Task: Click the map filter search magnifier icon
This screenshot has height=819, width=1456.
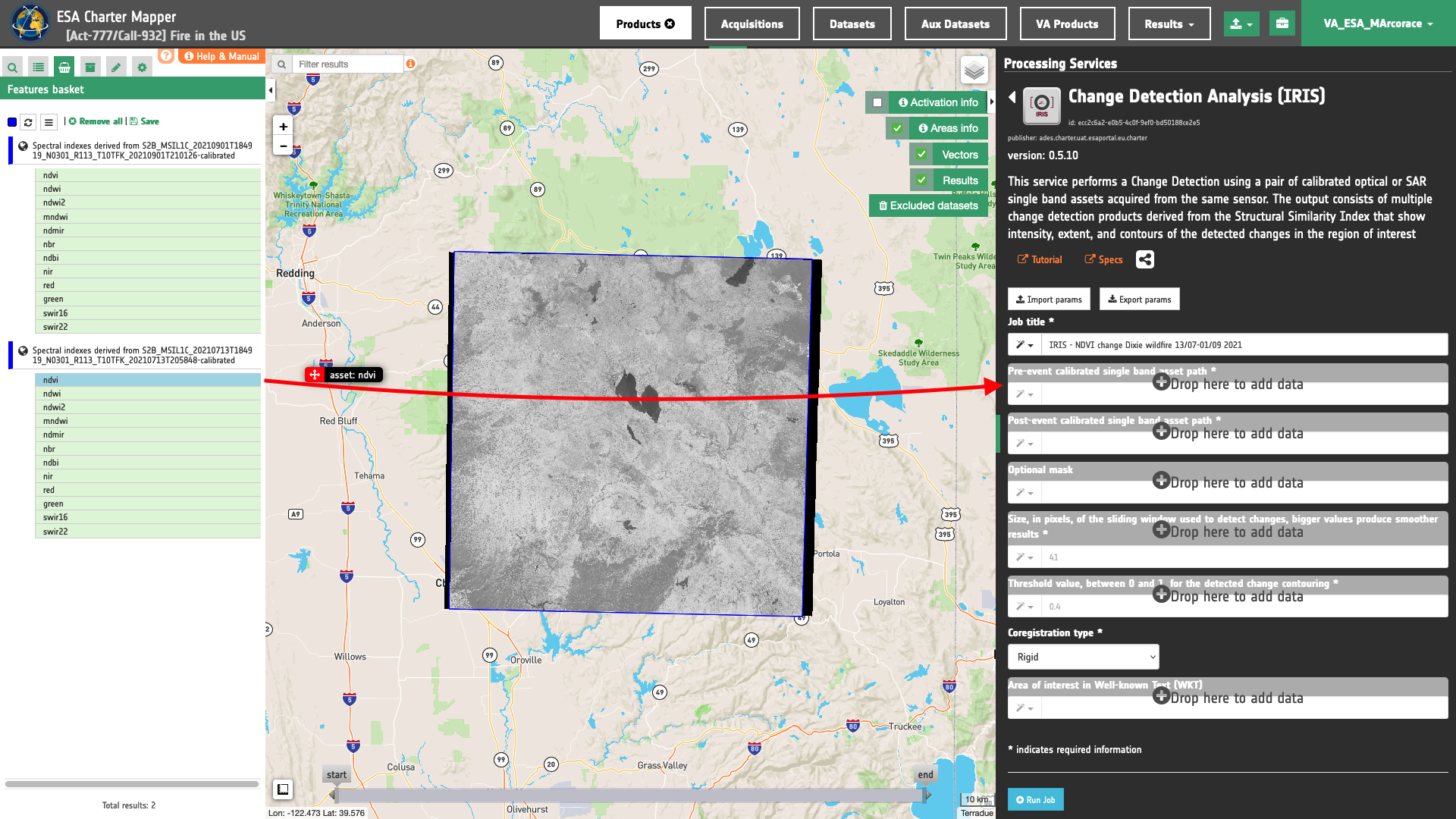Action: pyautogui.click(x=282, y=64)
